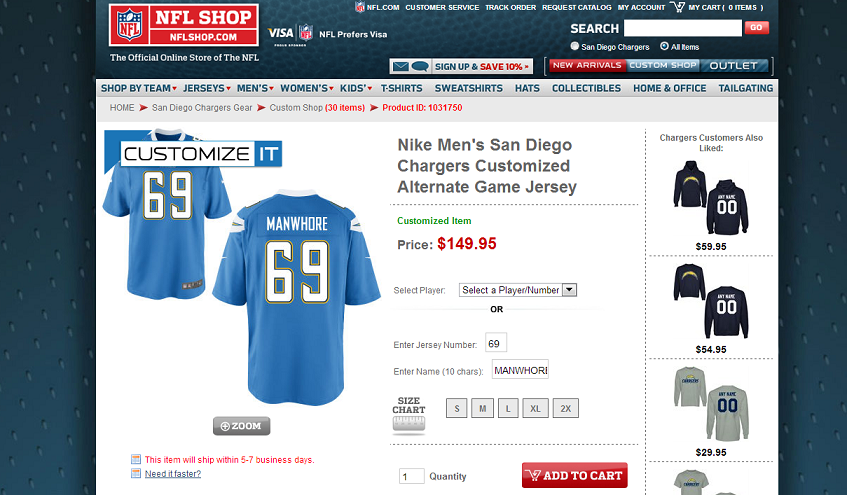The height and width of the screenshot is (495, 847).
Task: Switch to the Outlet tab
Action: pos(734,65)
